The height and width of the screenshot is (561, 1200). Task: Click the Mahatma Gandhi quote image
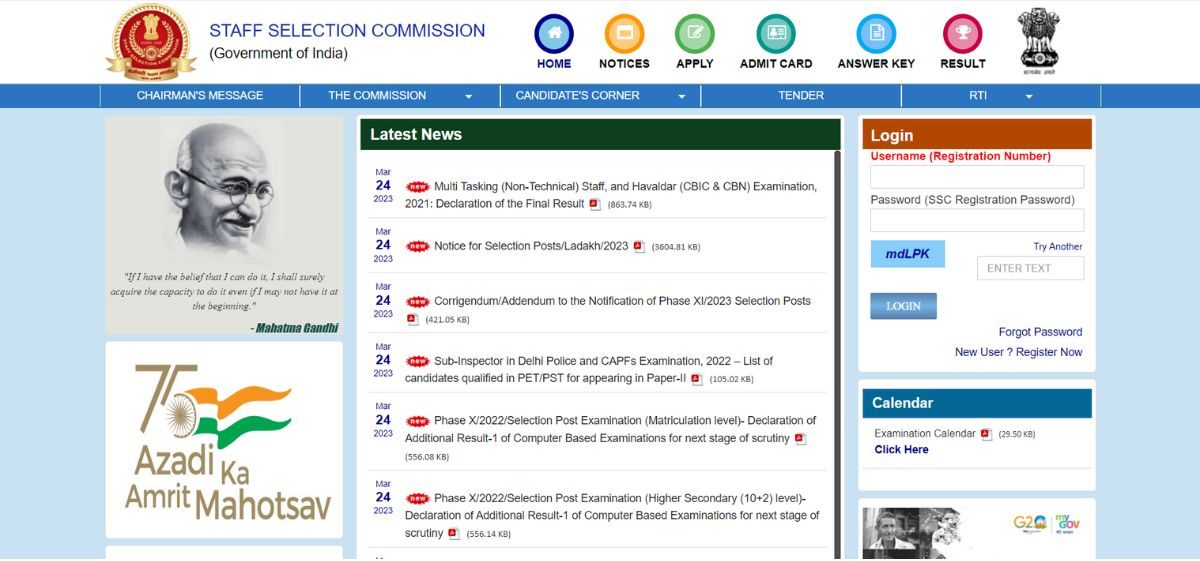pyautogui.click(x=224, y=225)
